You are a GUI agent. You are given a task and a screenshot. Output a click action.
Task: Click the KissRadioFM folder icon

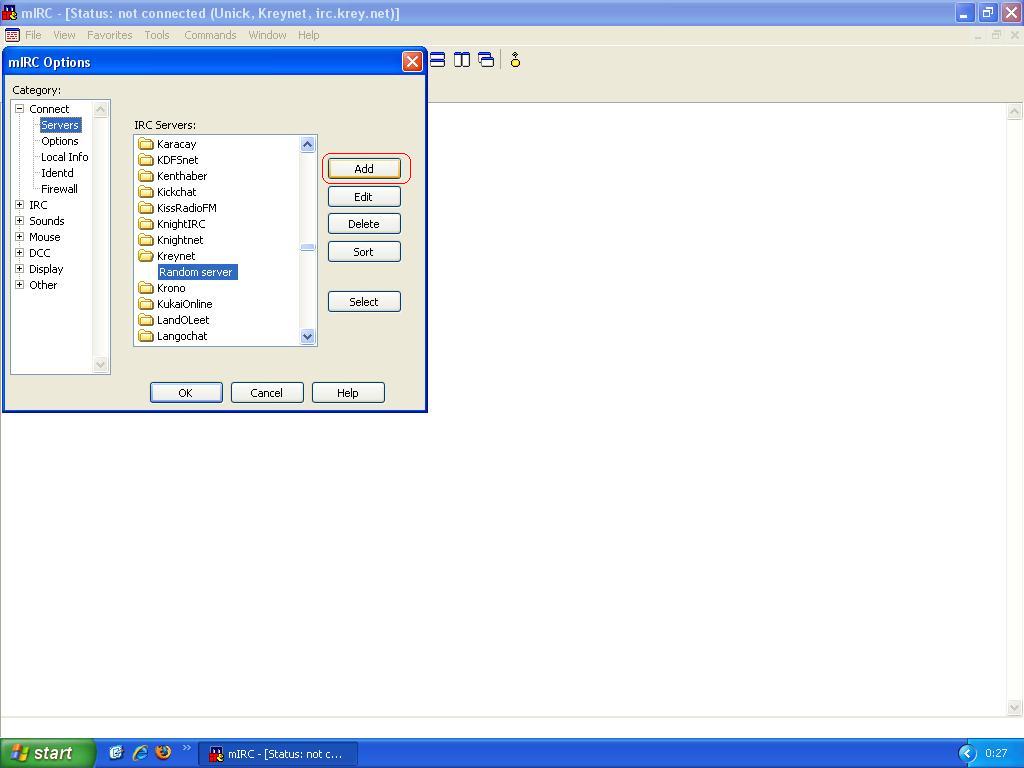(146, 208)
